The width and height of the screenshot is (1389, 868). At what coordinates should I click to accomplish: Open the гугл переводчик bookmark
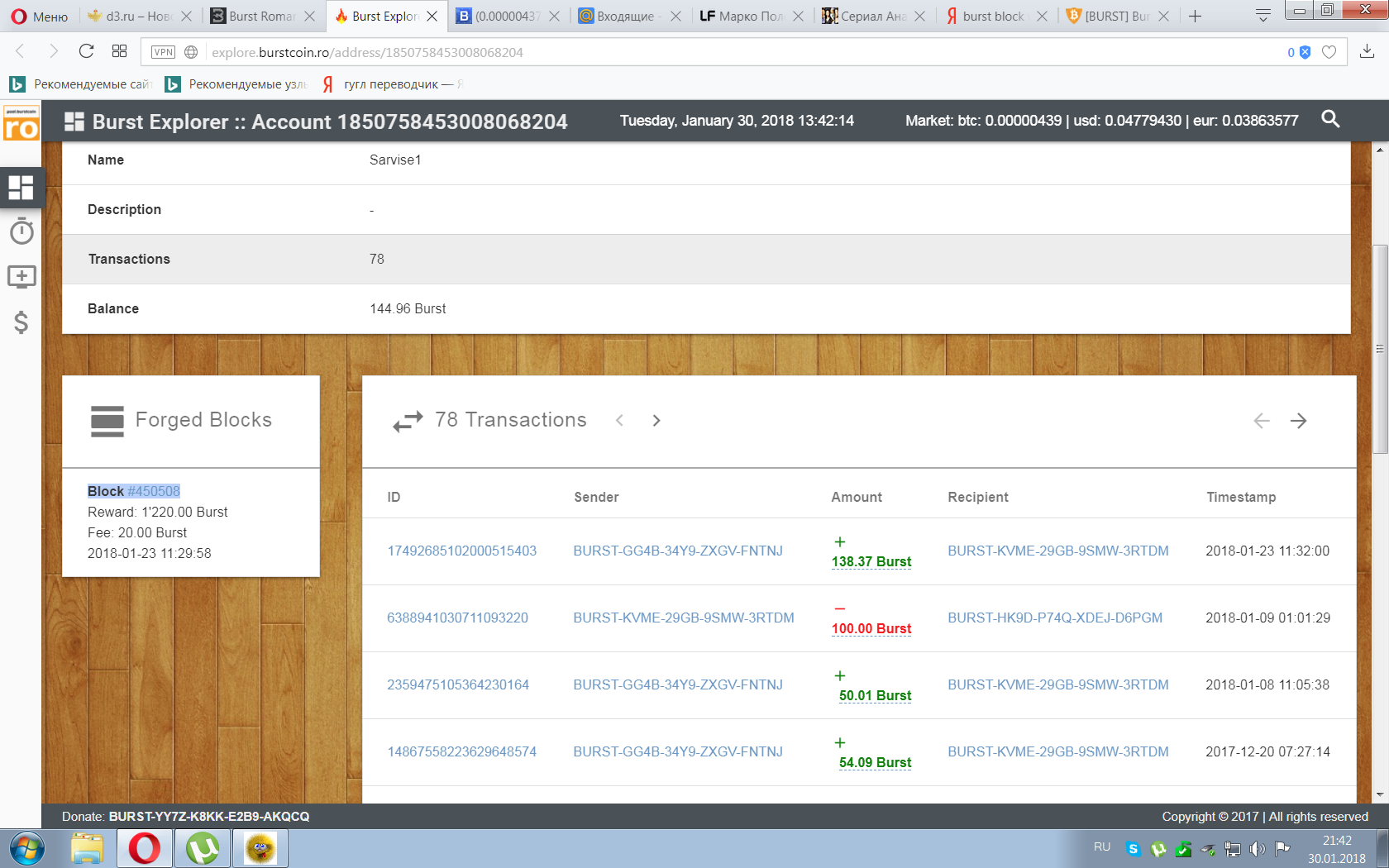coord(392,84)
